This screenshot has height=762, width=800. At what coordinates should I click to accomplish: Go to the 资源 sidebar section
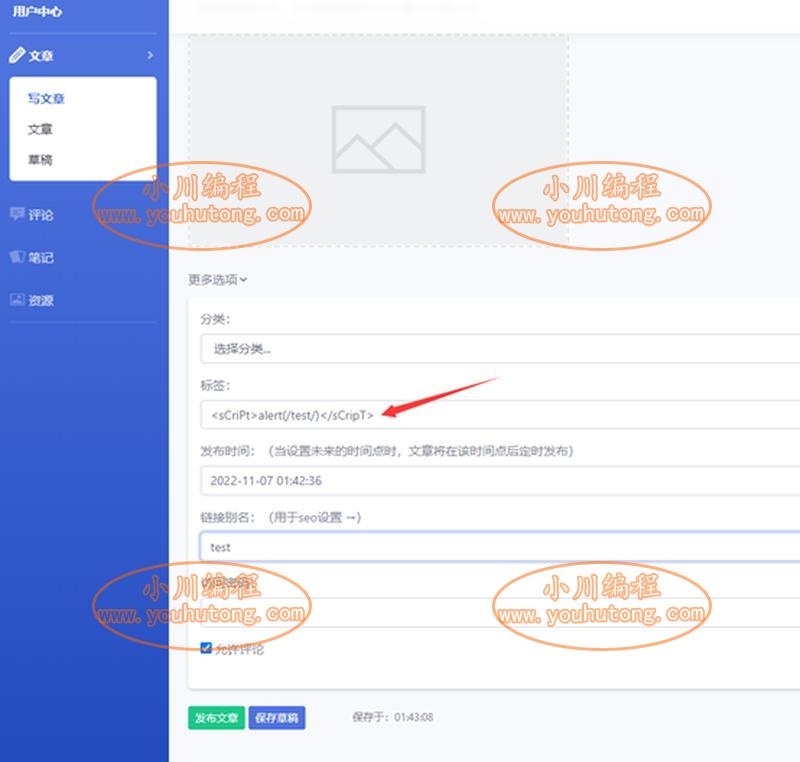41,300
